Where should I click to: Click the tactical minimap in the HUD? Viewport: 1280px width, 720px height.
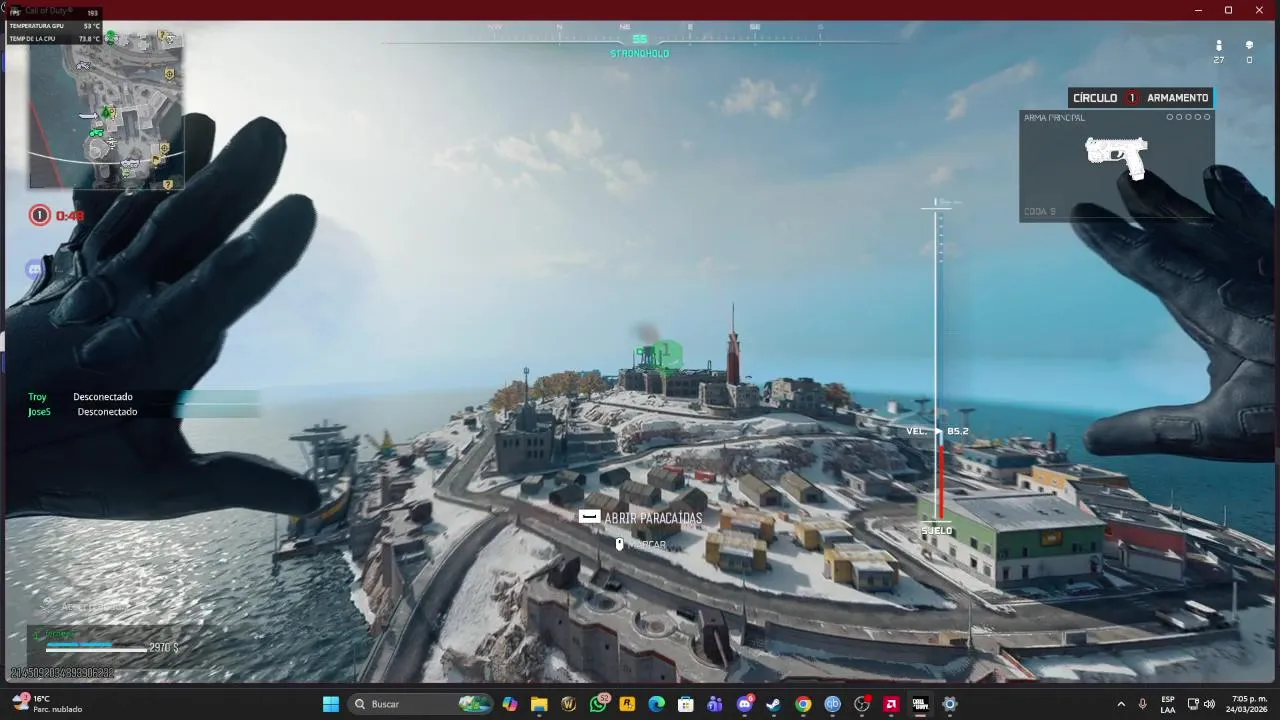pyautogui.click(x=106, y=109)
